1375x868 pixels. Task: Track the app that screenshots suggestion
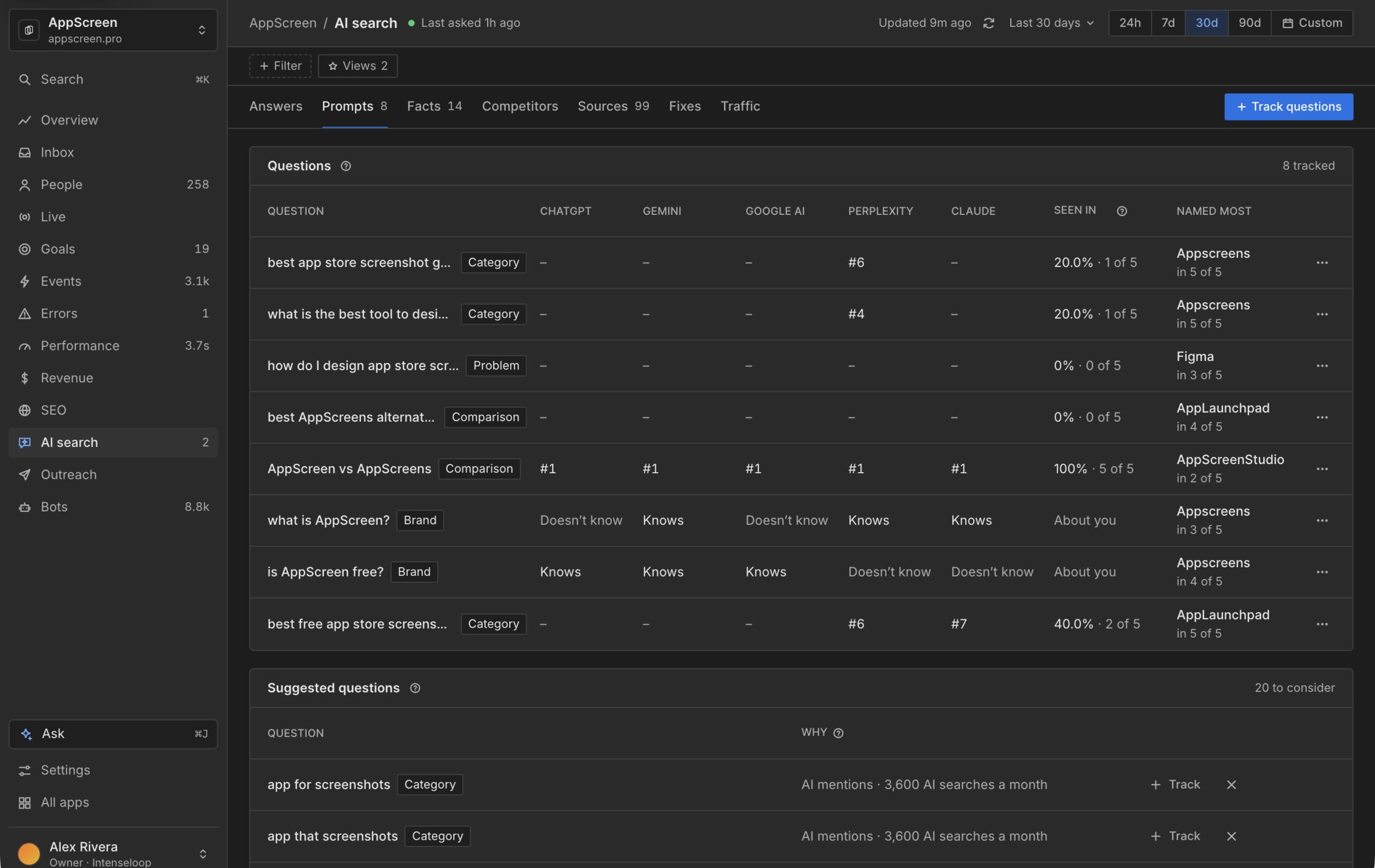pyautogui.click(x=1175, y=836)
